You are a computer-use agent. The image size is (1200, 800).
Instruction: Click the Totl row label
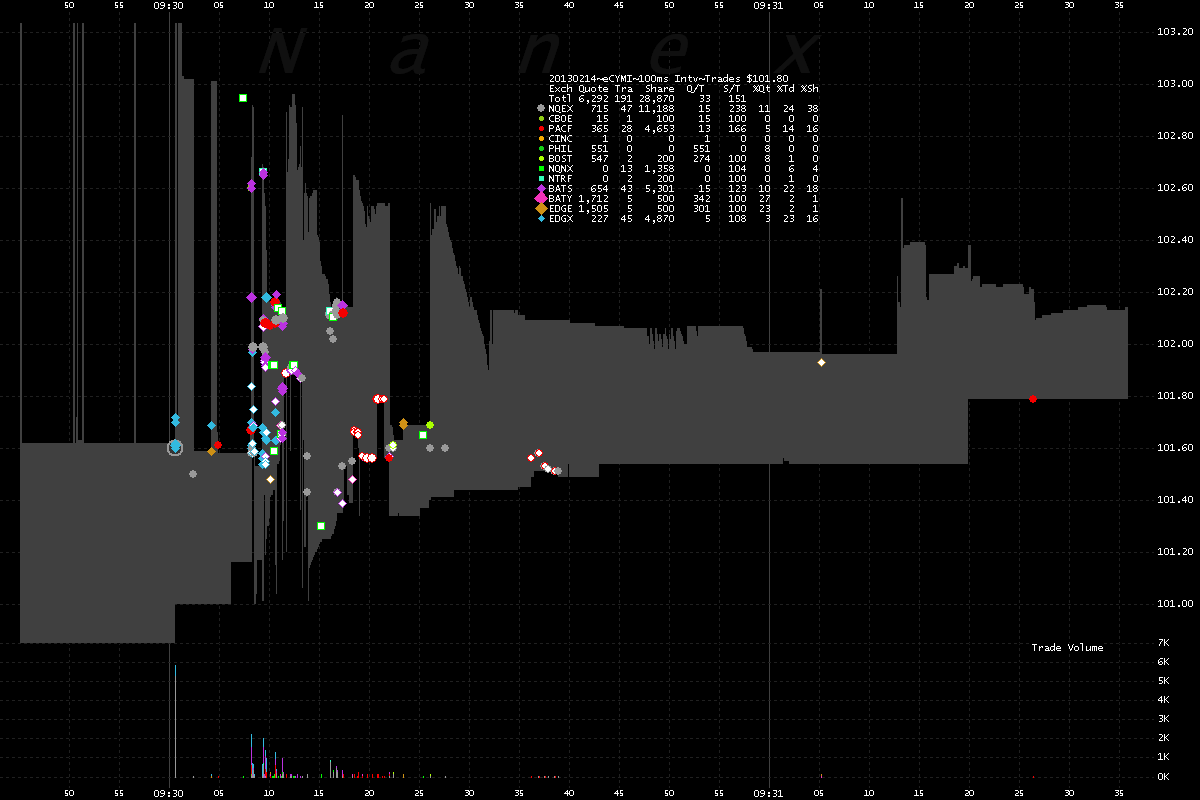pyautogui.click(x=561, y=98)
